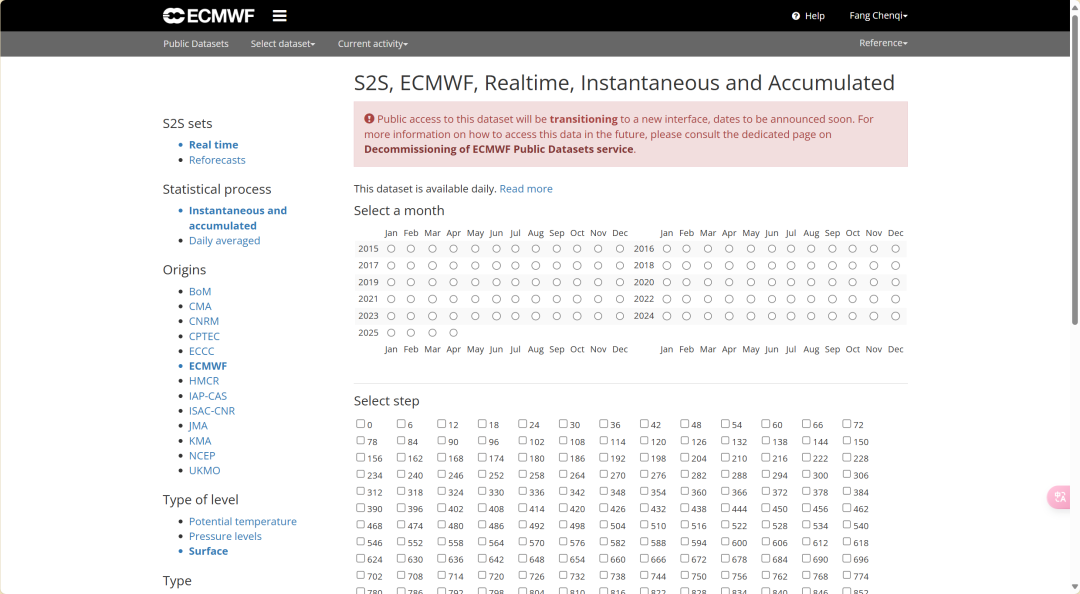
Task: Select HMCR origin
Action: click(204, 380)
